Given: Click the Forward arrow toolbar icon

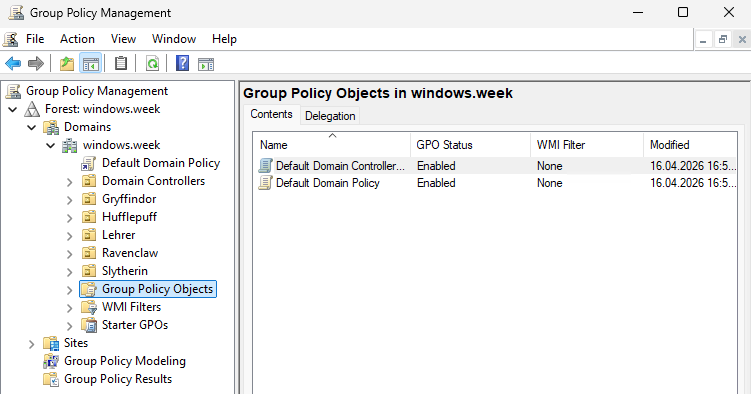Looking at the screenshot, I should tap(36, 63).
